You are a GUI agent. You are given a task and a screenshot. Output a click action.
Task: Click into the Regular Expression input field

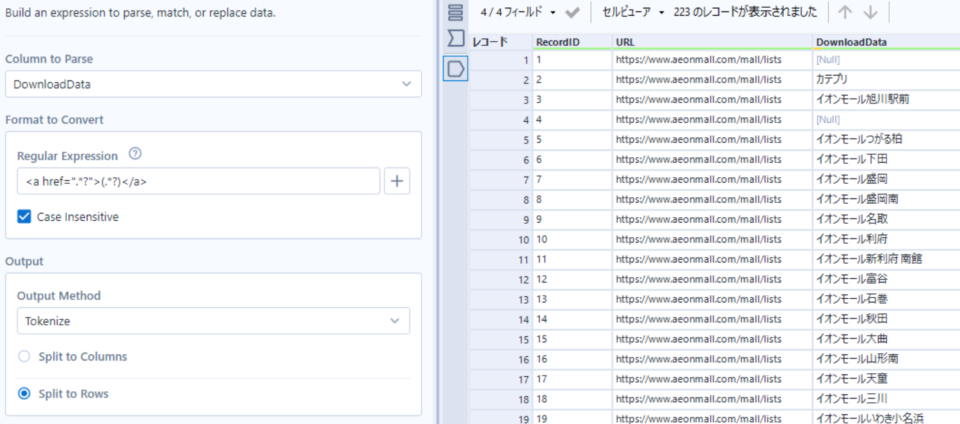coord(198,181)
